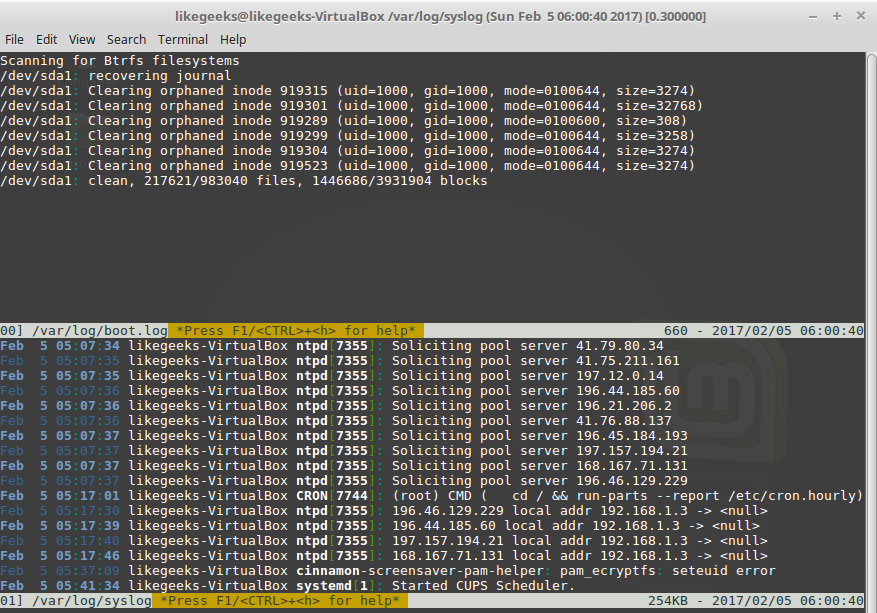Close the terminal window

(x=861, y=16)
